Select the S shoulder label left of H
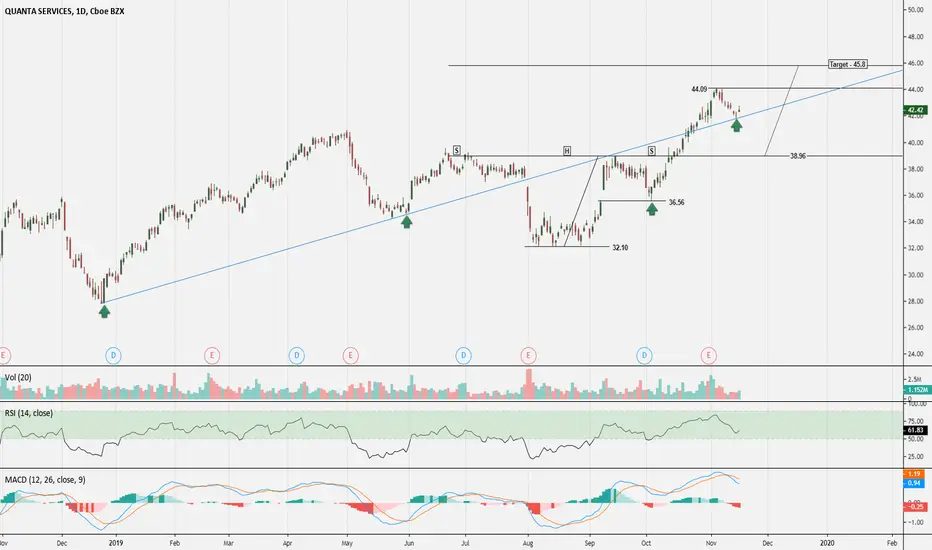932x550 pixels. (x=456, y=150)
